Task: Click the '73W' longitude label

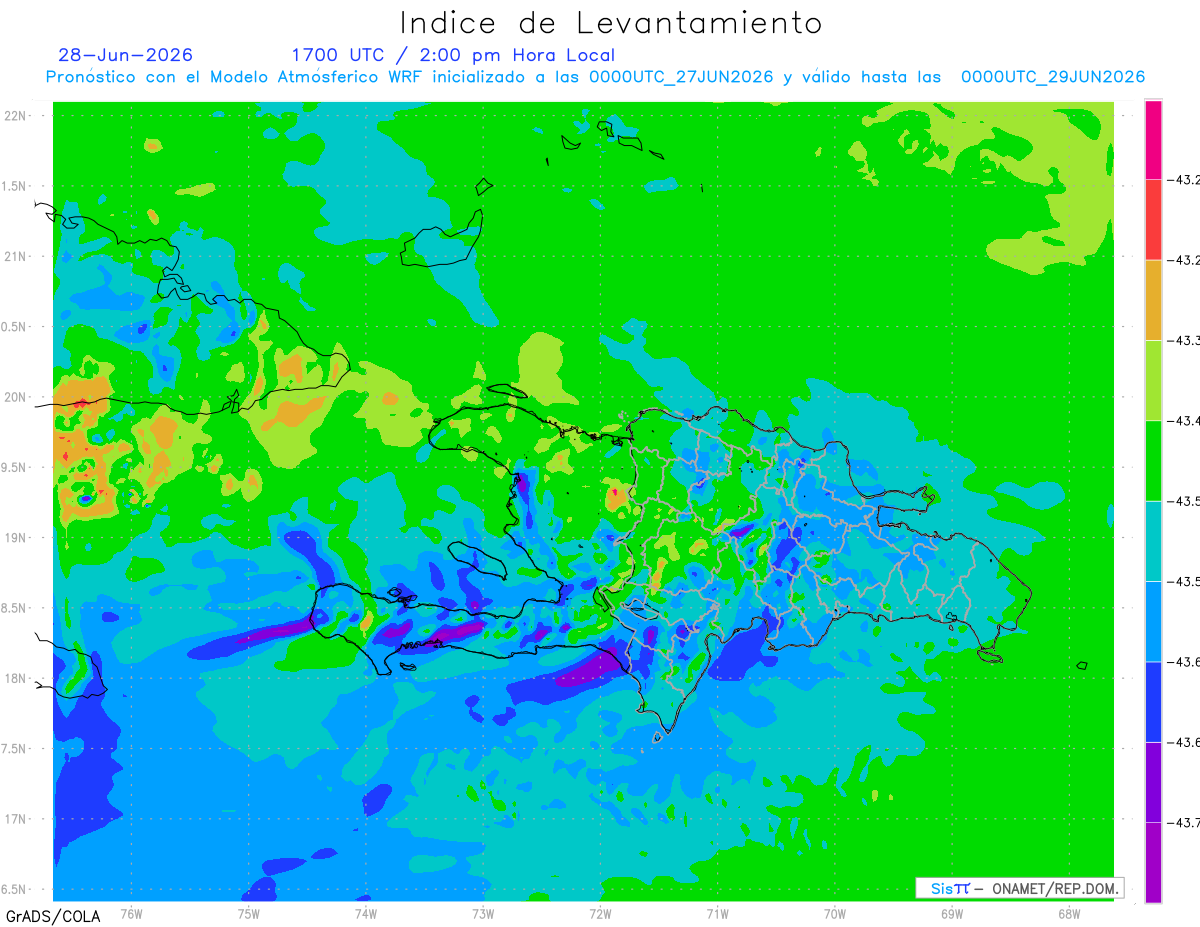Action: tap(483, 913)
